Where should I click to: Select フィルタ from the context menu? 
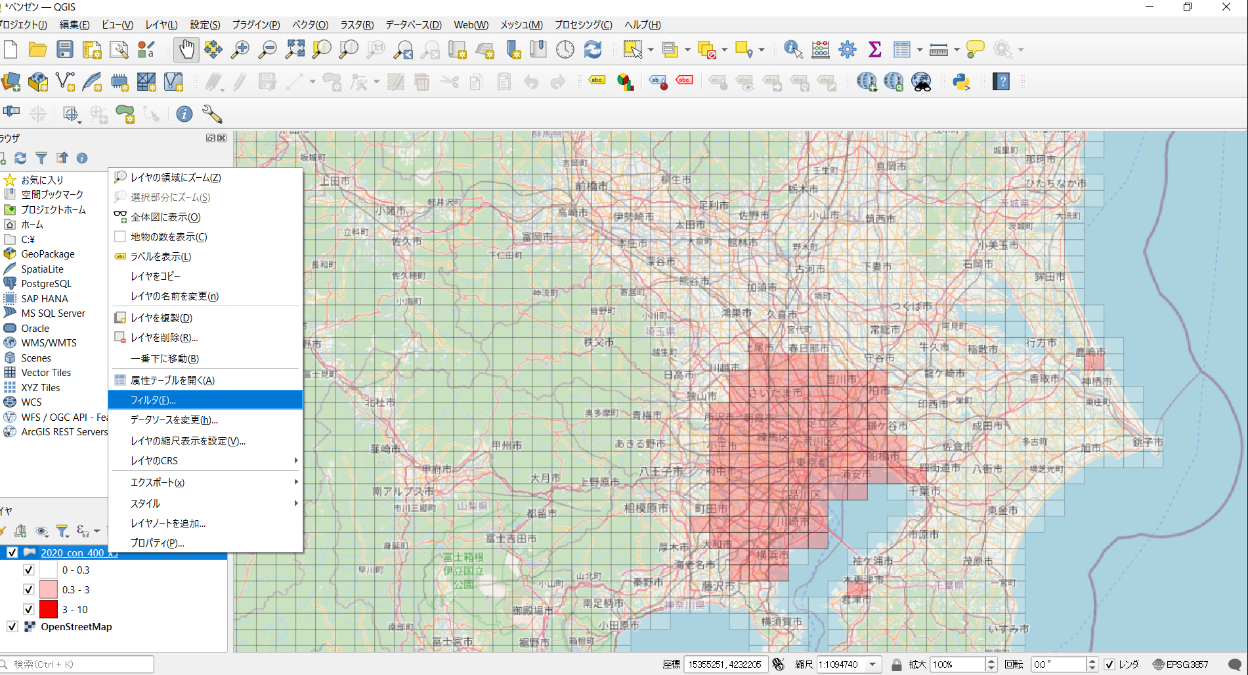(205, 400)
